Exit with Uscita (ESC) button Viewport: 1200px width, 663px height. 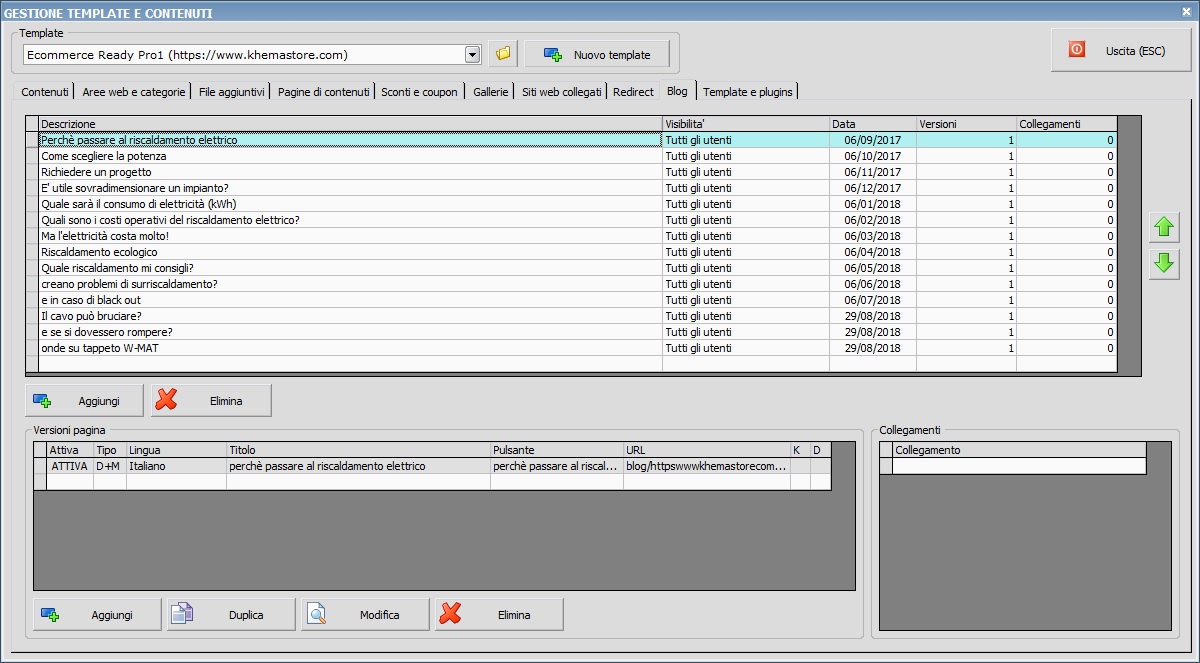(1120, 50)
